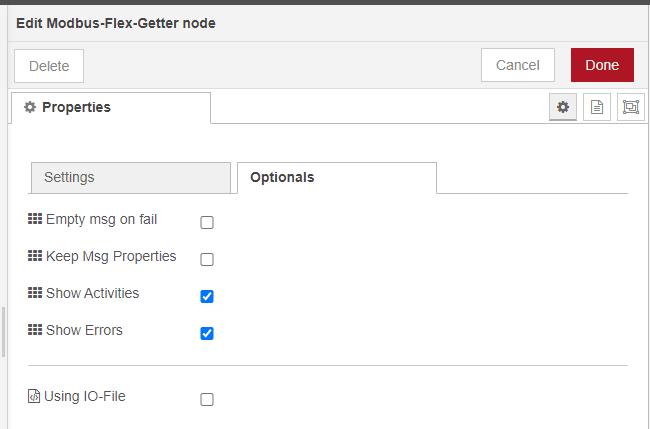The height and width of the screenshot is (429, 650).
Task: Click file code icon beside Using IO-File
Action: pyautogui.click(x=34, y=396)
